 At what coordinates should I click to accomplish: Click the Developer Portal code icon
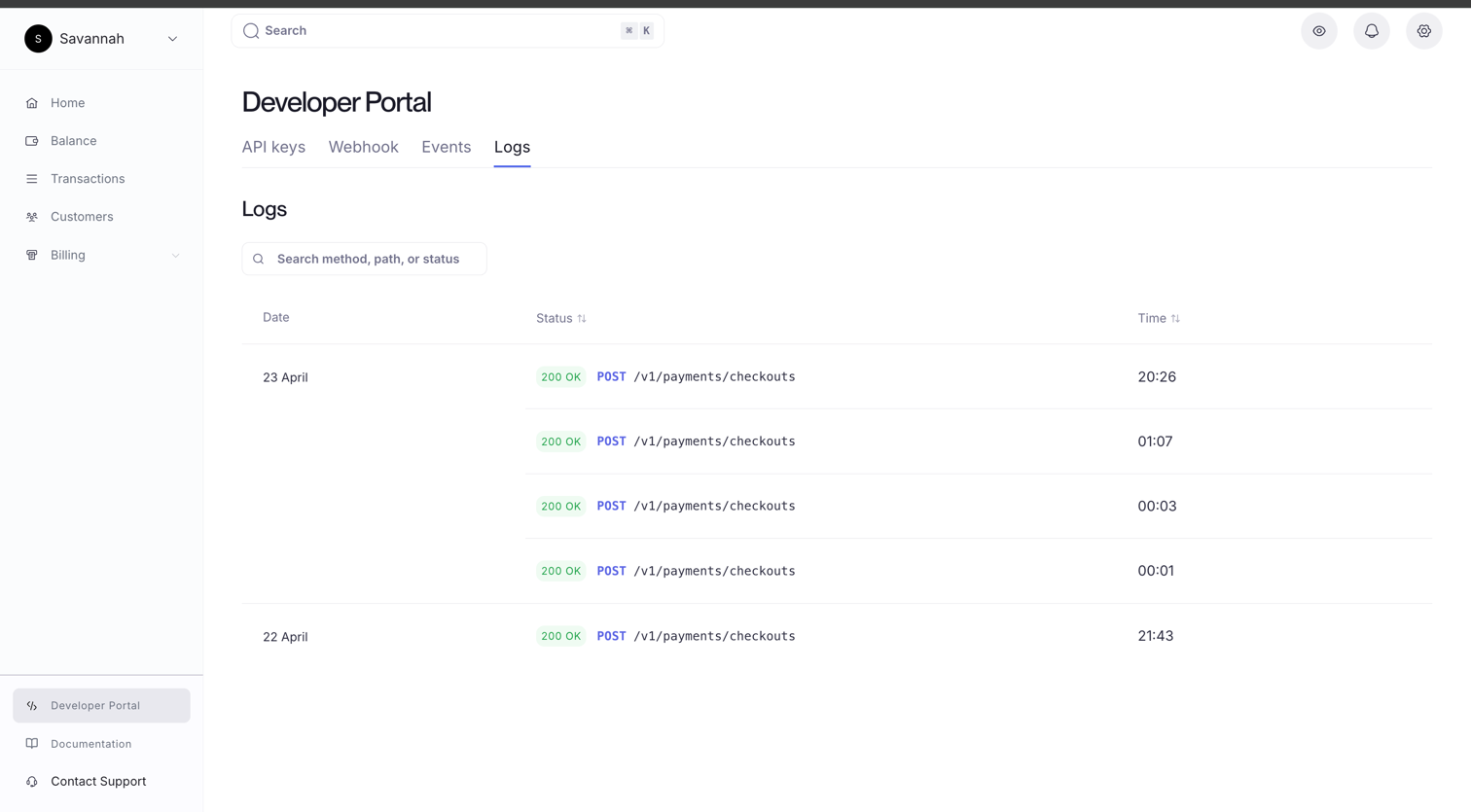32,706
